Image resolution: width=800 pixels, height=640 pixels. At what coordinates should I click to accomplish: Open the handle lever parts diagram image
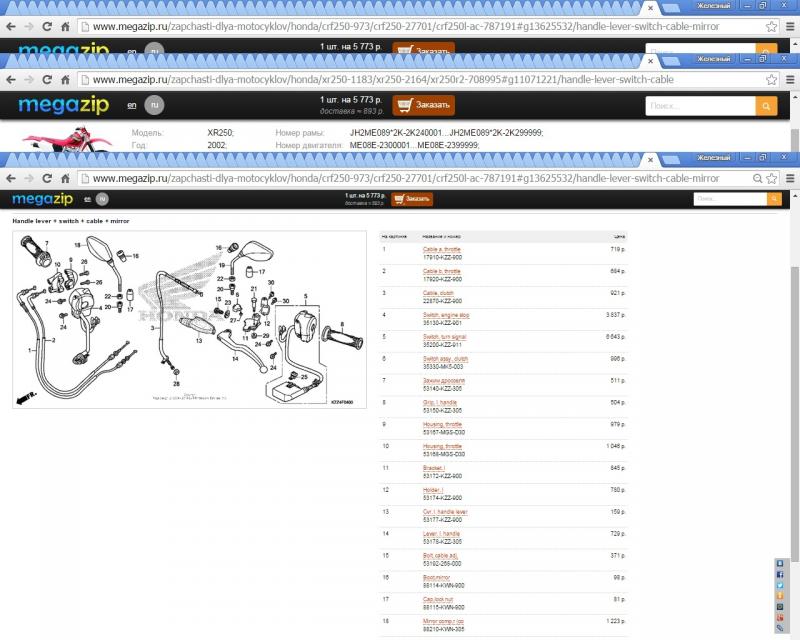[189, 320]
